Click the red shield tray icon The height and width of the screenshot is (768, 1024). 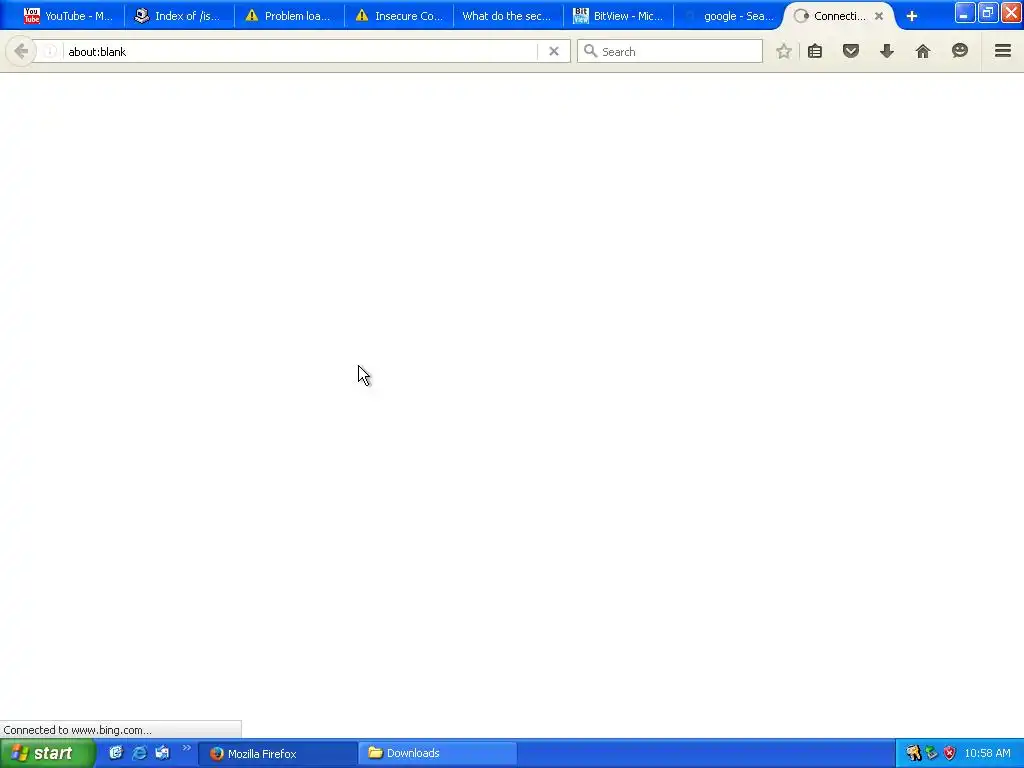coord(950,754)
